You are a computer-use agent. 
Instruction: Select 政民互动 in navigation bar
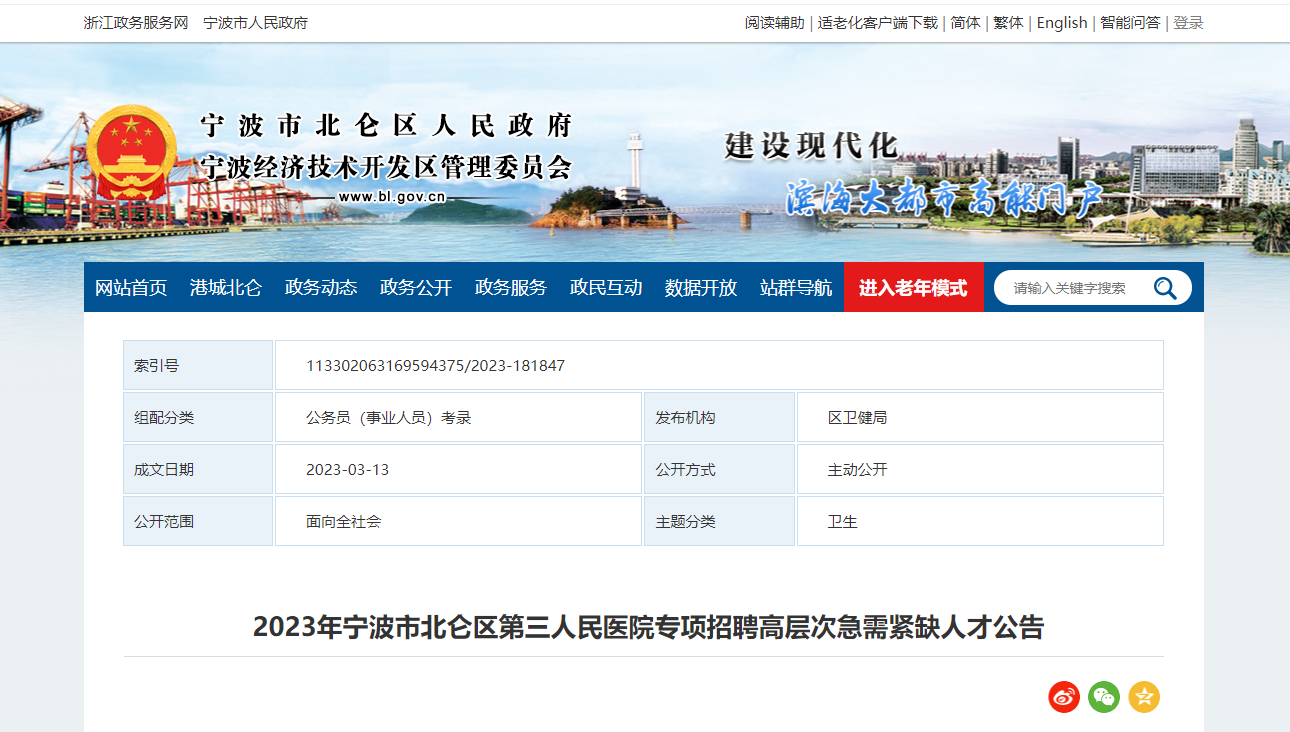point(606,288)
